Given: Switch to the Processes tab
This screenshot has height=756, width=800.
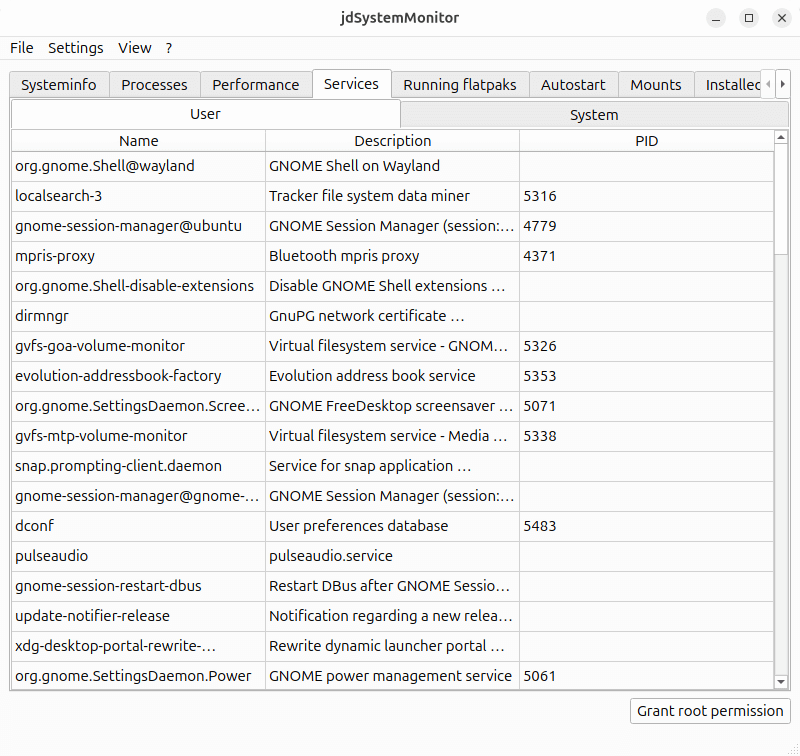Looking at the screenshot, I should pyautogui.click(x=154, y=85).
